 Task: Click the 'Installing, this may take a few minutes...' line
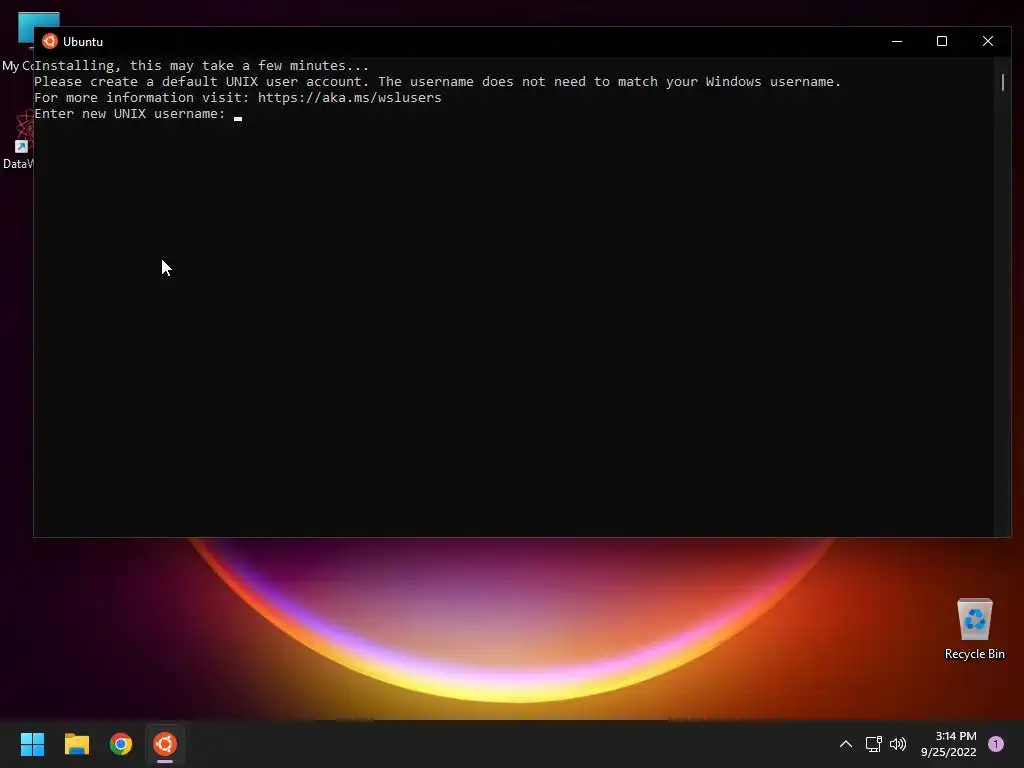201,65
